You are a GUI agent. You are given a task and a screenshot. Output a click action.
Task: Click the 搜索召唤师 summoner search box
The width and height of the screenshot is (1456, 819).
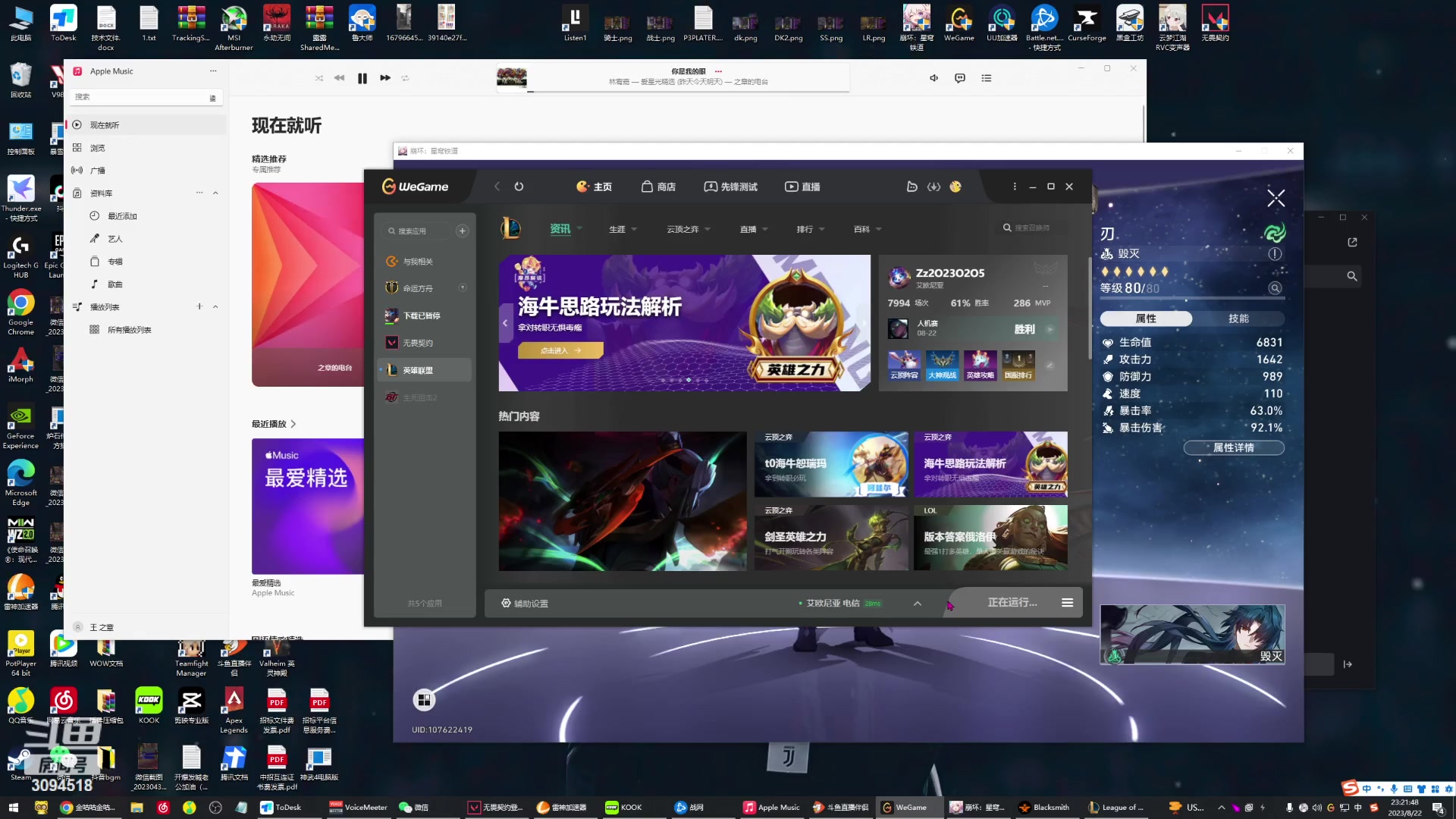[1033, 227]
